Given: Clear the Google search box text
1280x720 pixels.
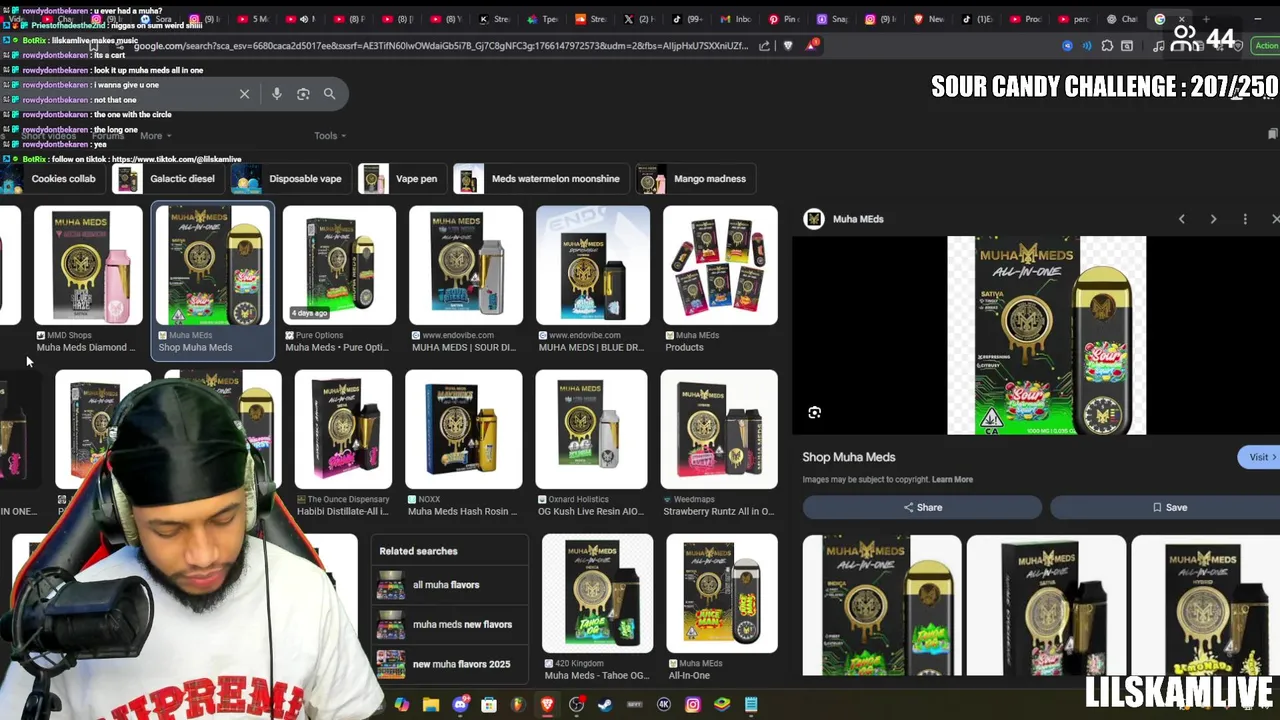Looking at the screenshot, I should click(244, 94).
